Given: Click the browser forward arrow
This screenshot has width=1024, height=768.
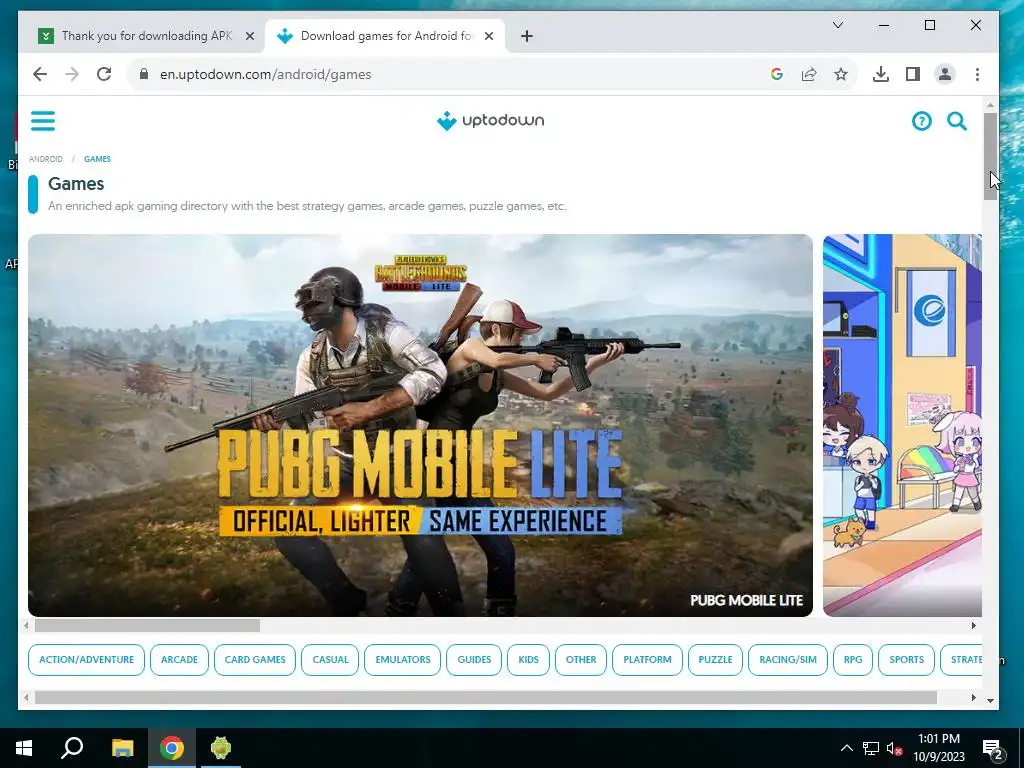Looking at the screenshot, I should pos(72,74).
